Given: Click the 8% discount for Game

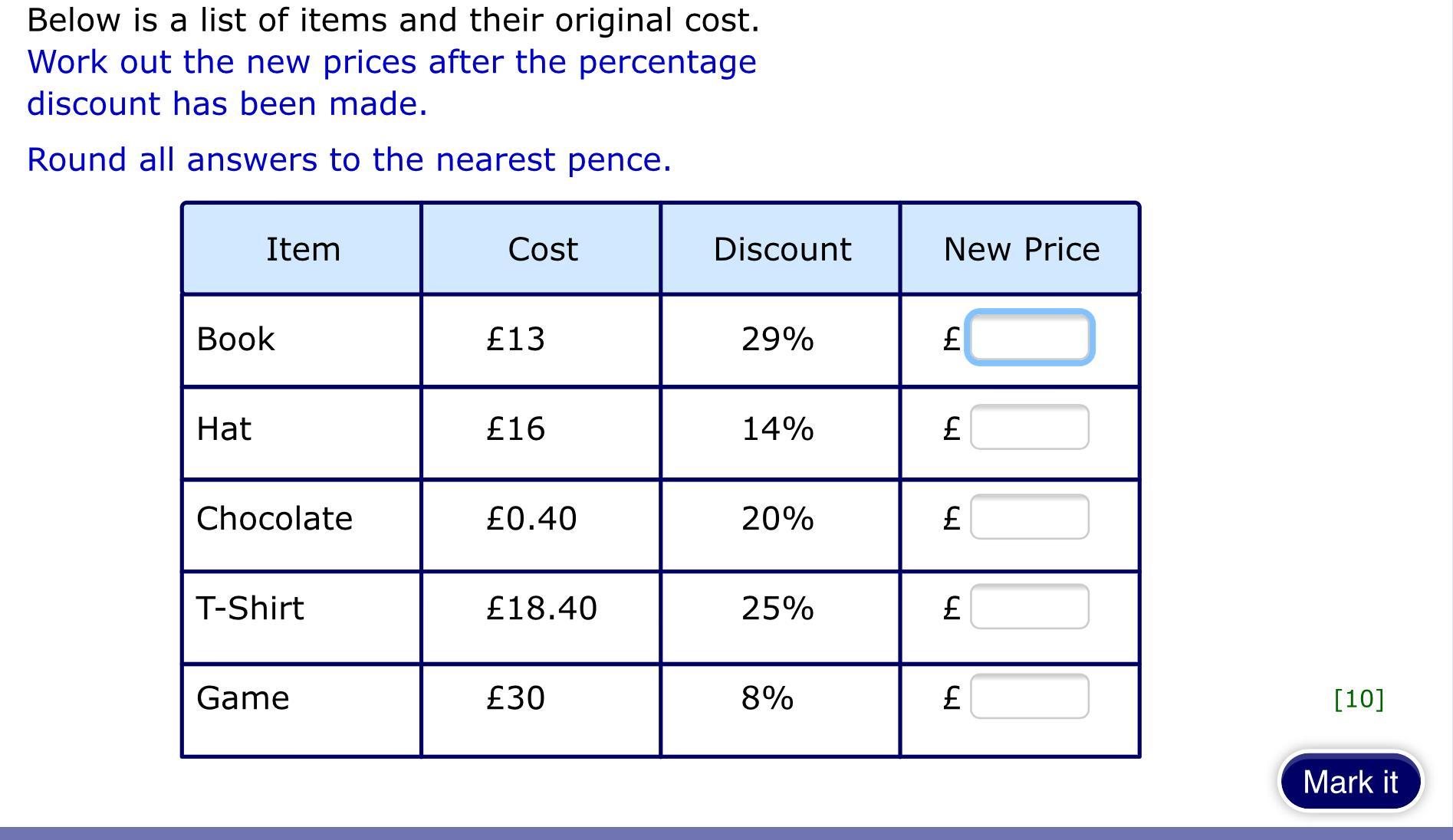Looking at the screenshot, I should tap(767, 697).
